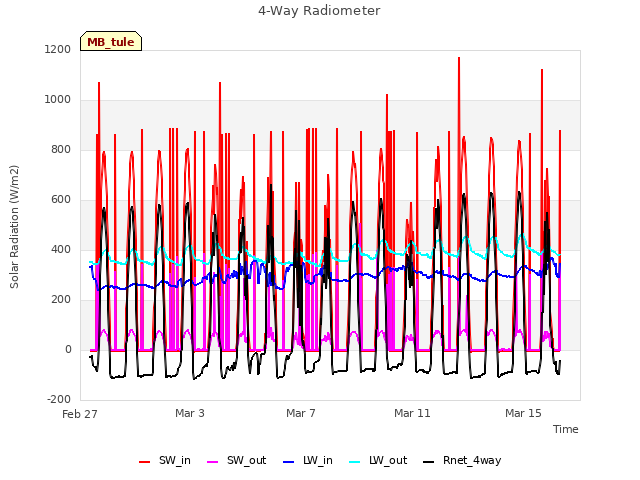Toggle SW_in series in legend
Viewport: 640px width, 480px height.
(x=165, y=461)
